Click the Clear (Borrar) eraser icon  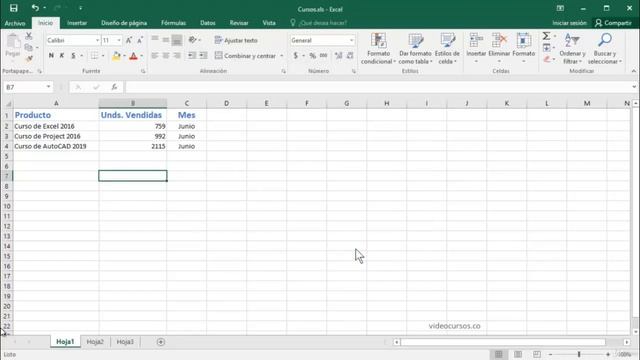coord(547,59)
